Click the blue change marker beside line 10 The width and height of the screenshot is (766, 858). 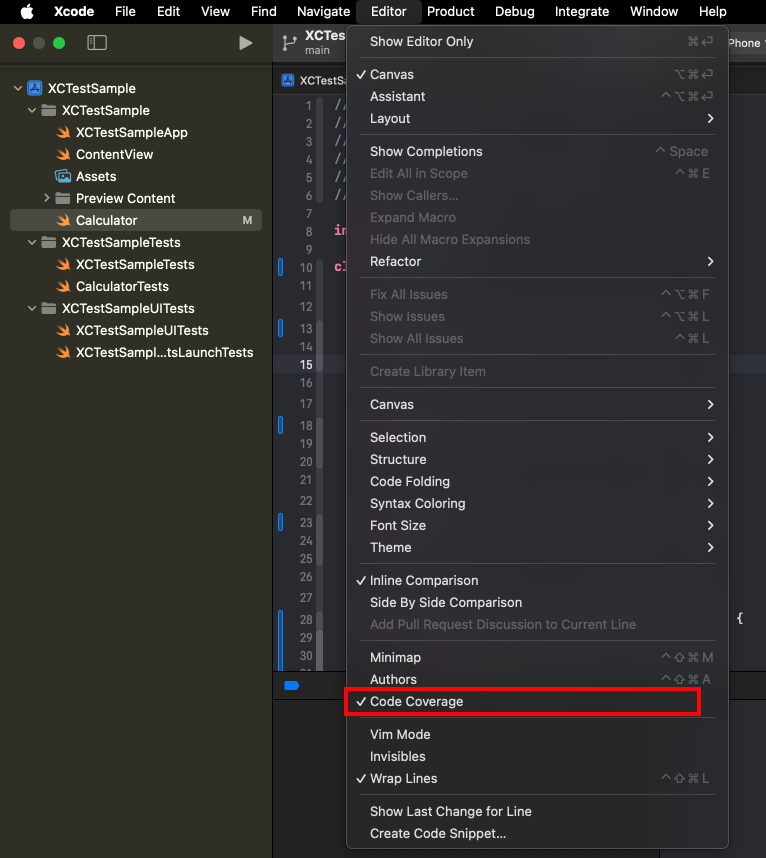(x=281, y=267)
